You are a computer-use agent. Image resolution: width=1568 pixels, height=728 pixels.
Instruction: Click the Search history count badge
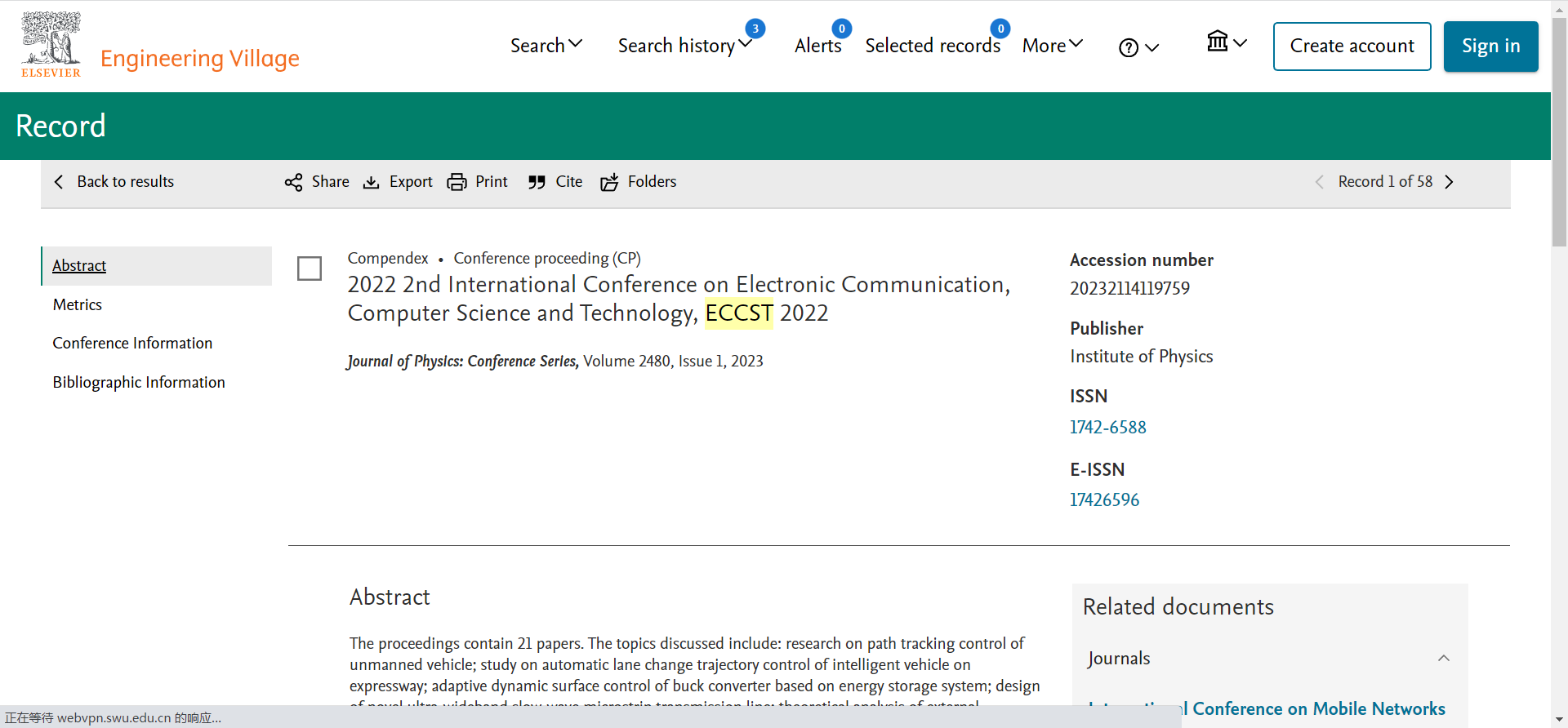755,29
